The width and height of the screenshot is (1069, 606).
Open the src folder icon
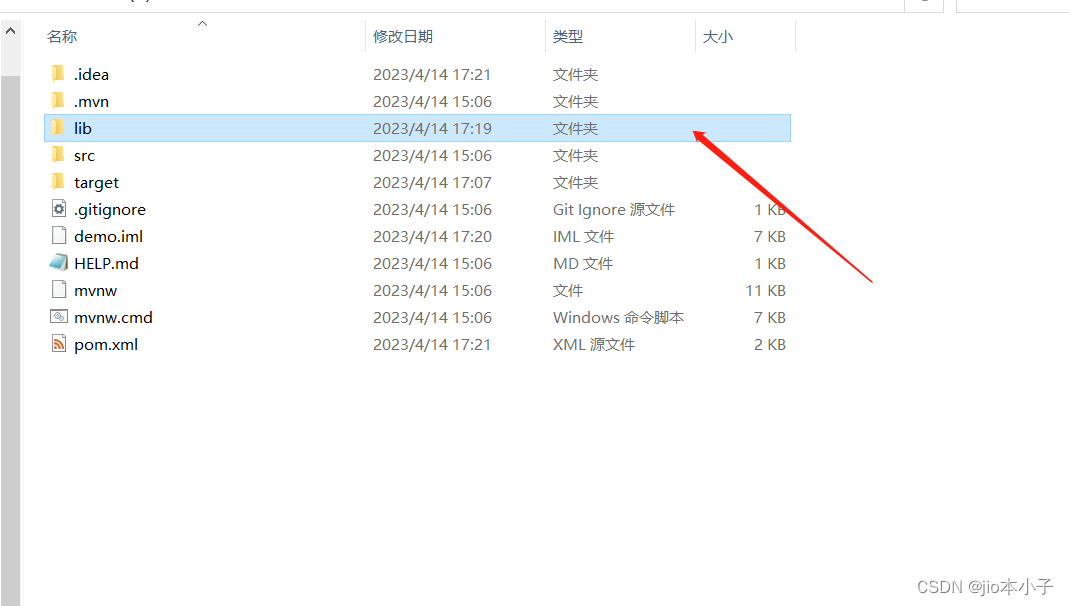tap(58, 155)
